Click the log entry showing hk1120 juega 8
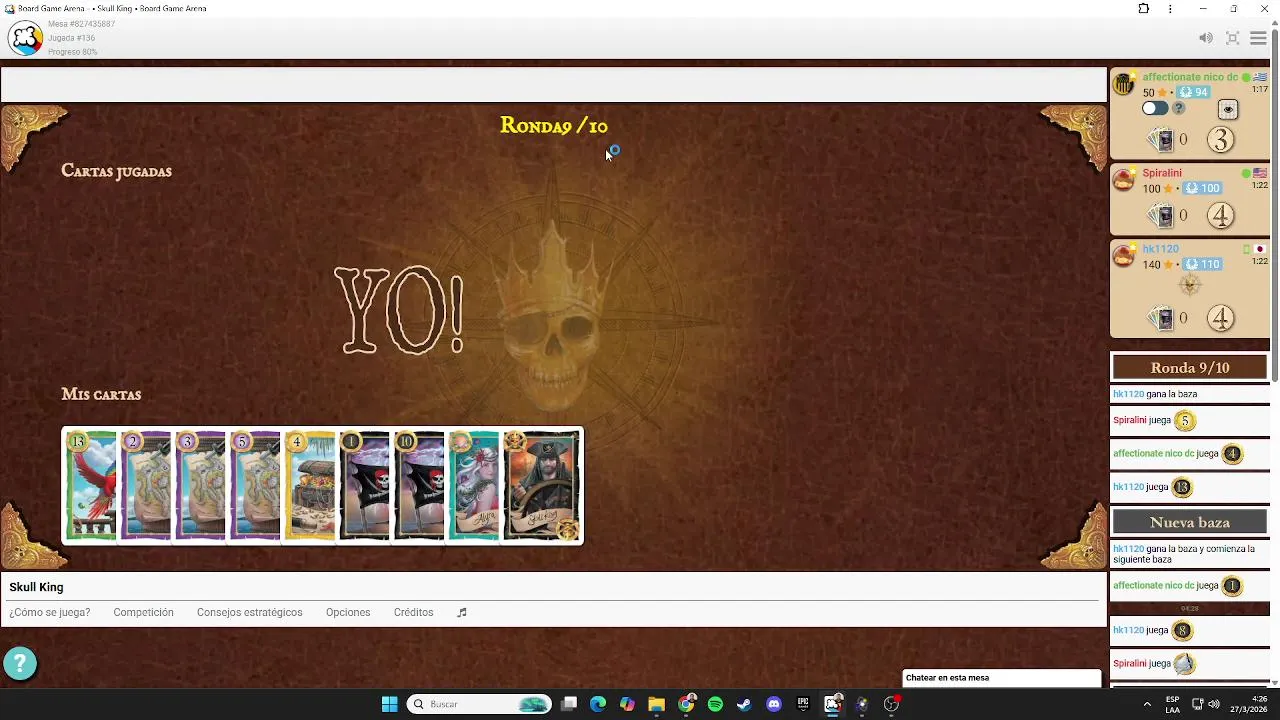This screenshot has height=720, width=1280. click(1190, 630)
